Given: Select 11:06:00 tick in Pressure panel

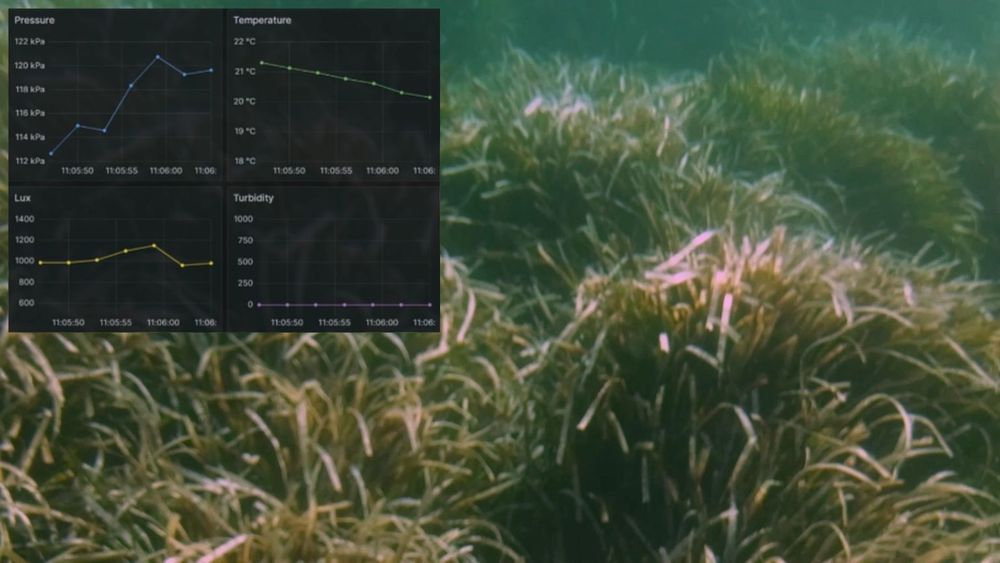Looking at the screenshot, I should click(166, 171).
